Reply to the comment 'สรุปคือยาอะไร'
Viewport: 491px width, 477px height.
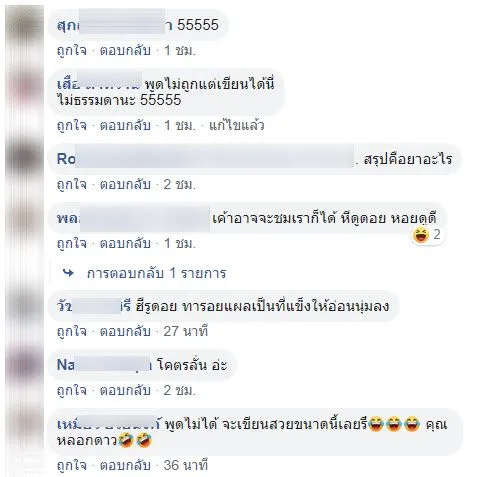[x=125, y=184]
